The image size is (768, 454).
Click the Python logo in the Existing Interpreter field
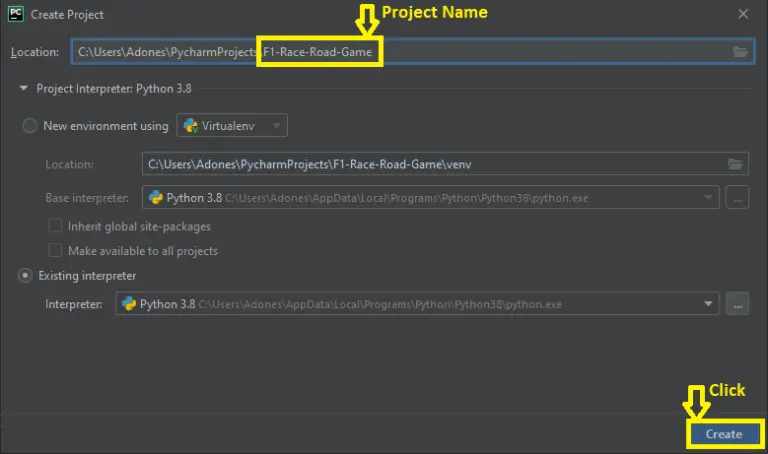[128, 303]
